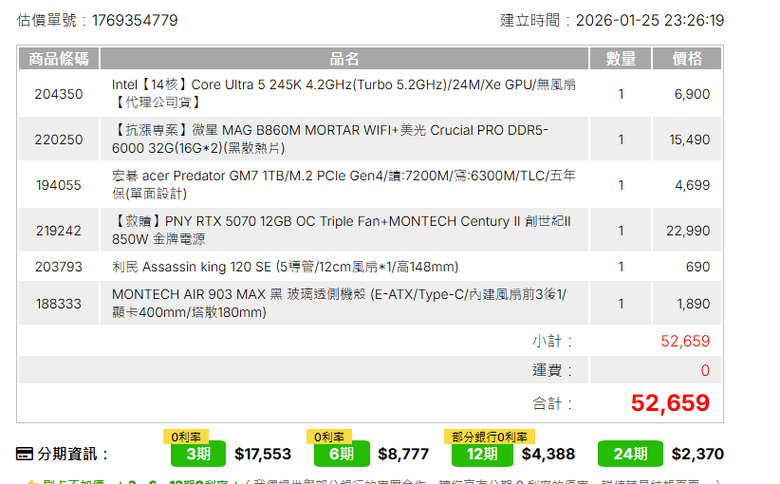
Task: Select the 6期 installment button
Action: click(x=342, y=454)
